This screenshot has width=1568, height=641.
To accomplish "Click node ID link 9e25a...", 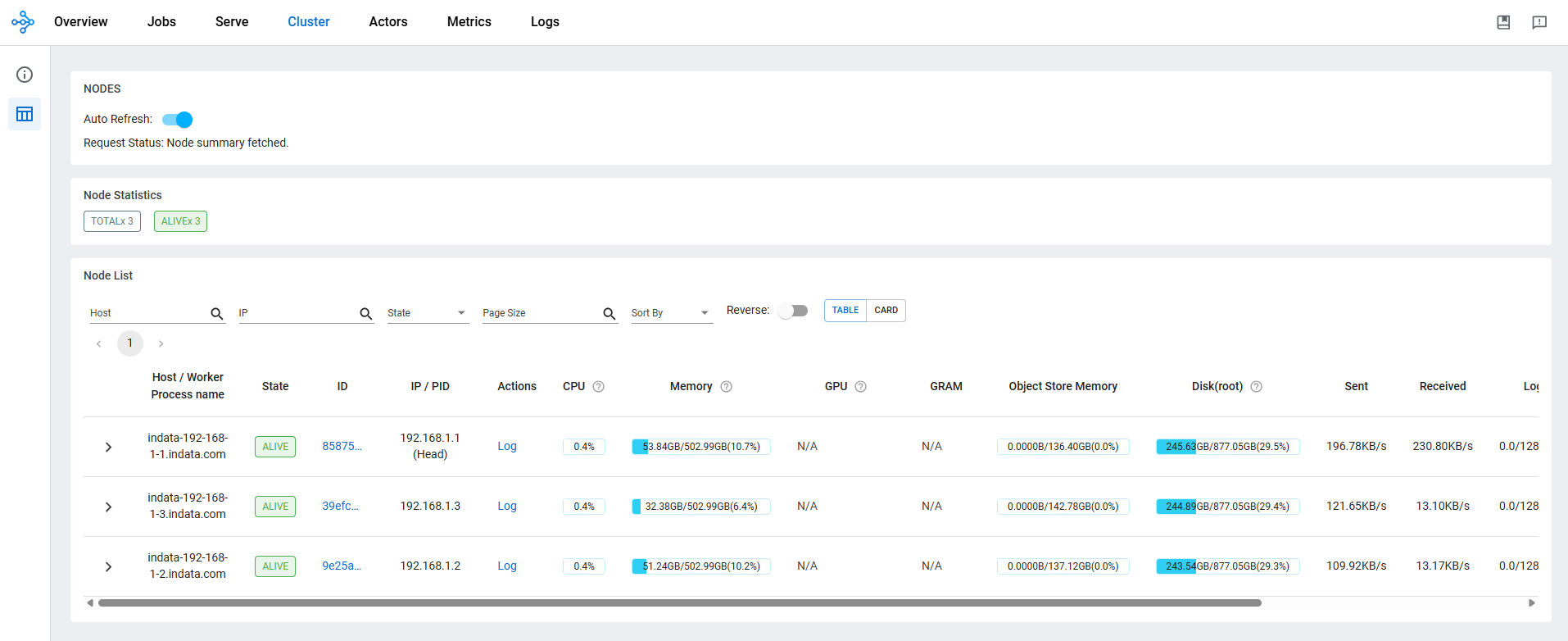I will pos(341,566).
